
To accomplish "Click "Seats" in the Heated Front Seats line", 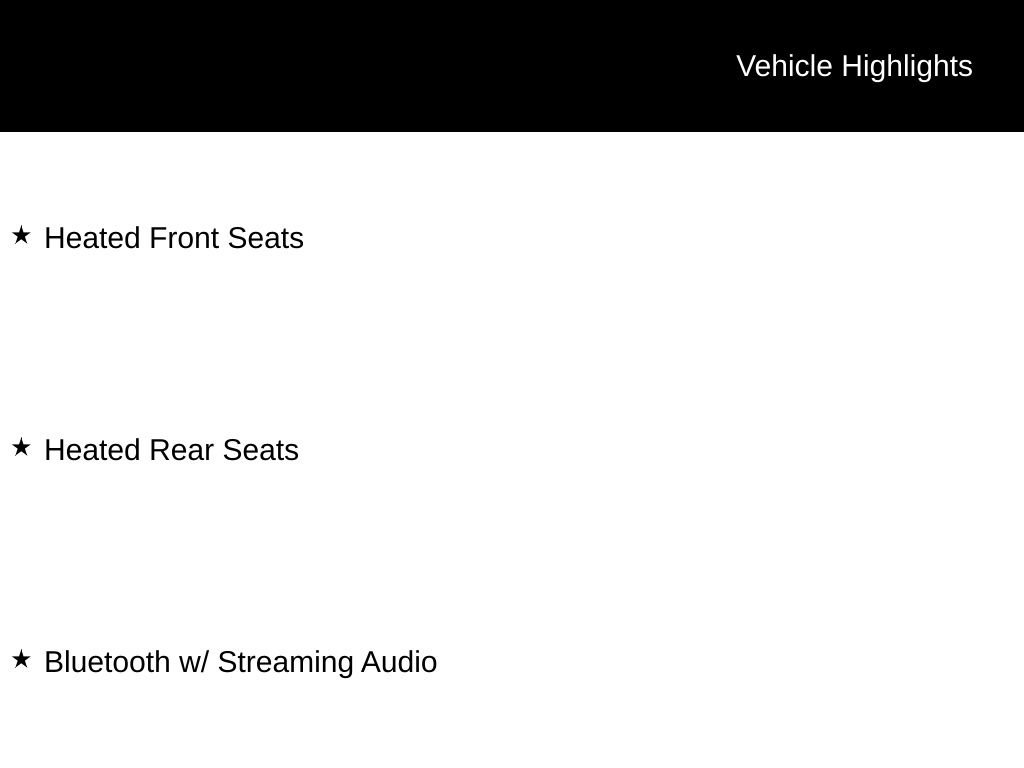I will 265,238.
